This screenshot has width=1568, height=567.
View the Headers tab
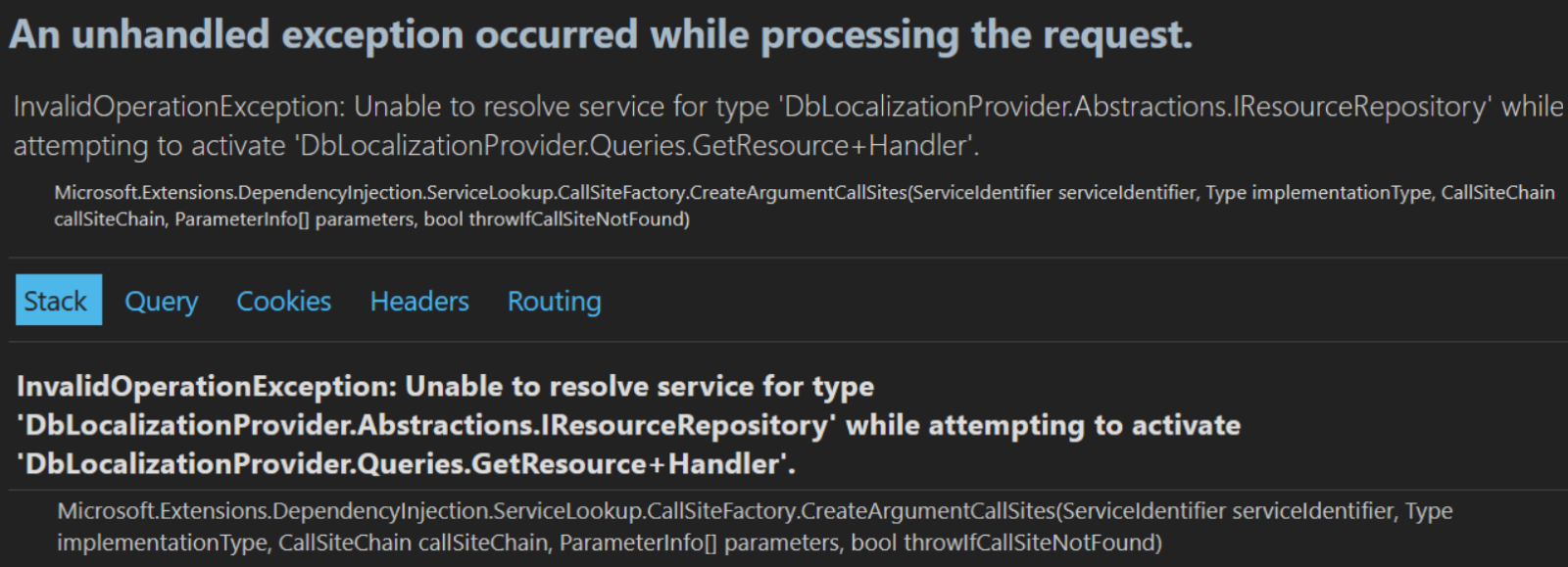coord(418,302)
